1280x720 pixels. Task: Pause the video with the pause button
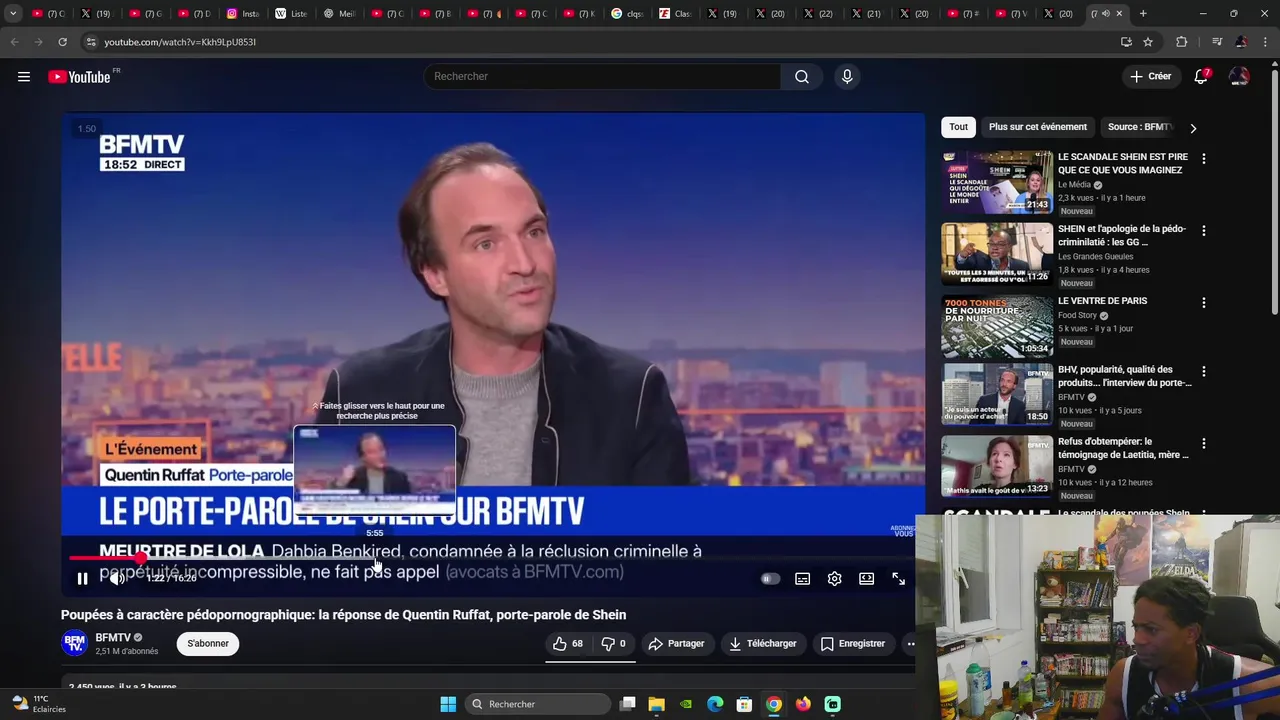tap(83, 578)
